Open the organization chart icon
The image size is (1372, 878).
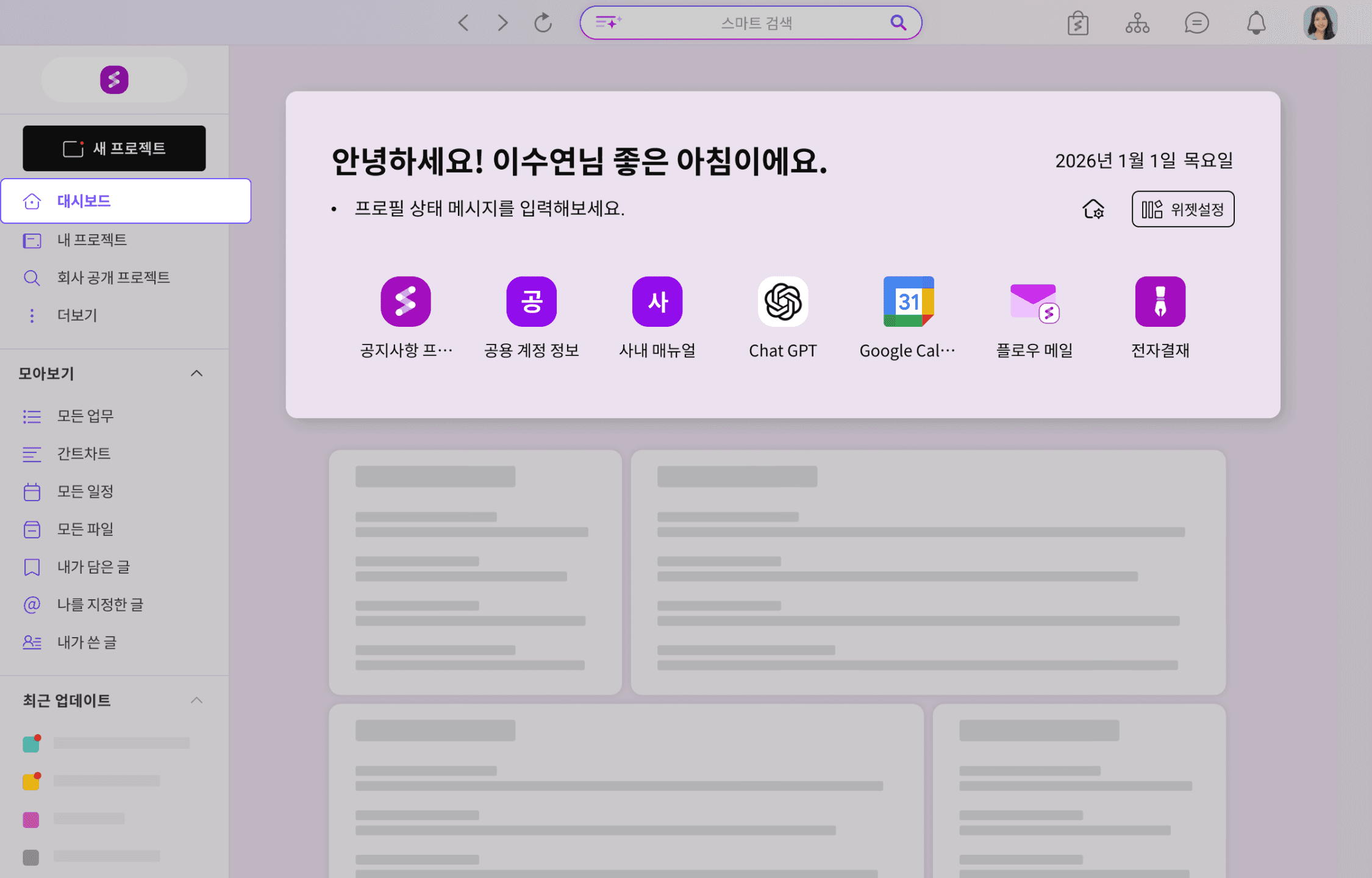(x=1137, y=23)
